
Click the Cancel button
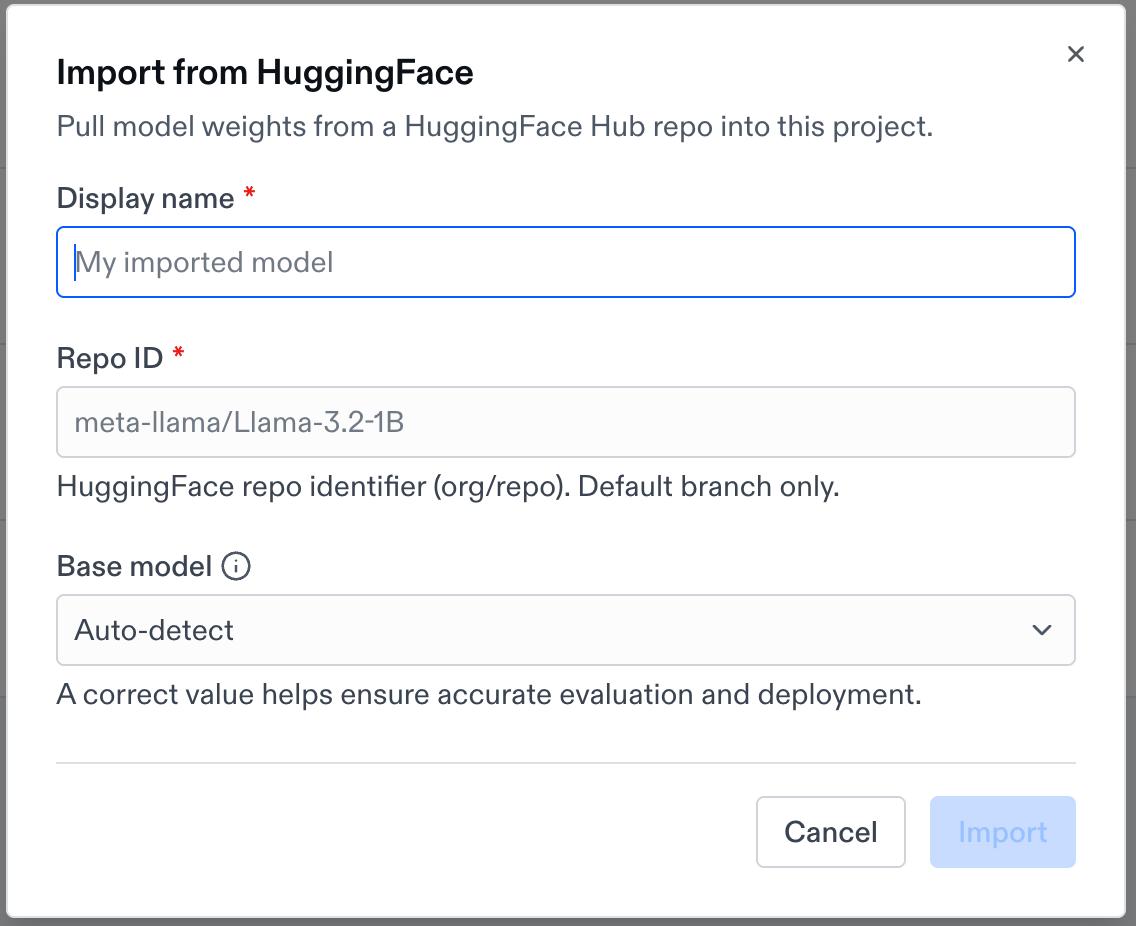click(830, 832)
